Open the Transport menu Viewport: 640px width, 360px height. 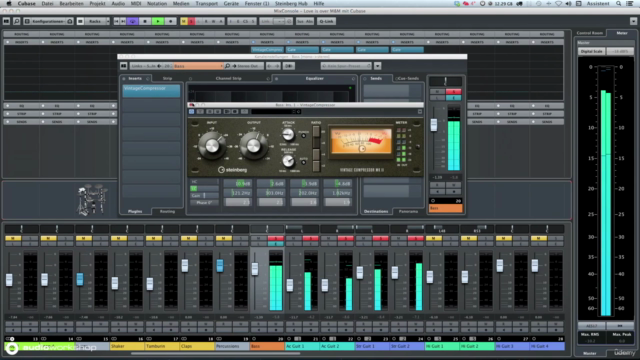coord(207,3)
